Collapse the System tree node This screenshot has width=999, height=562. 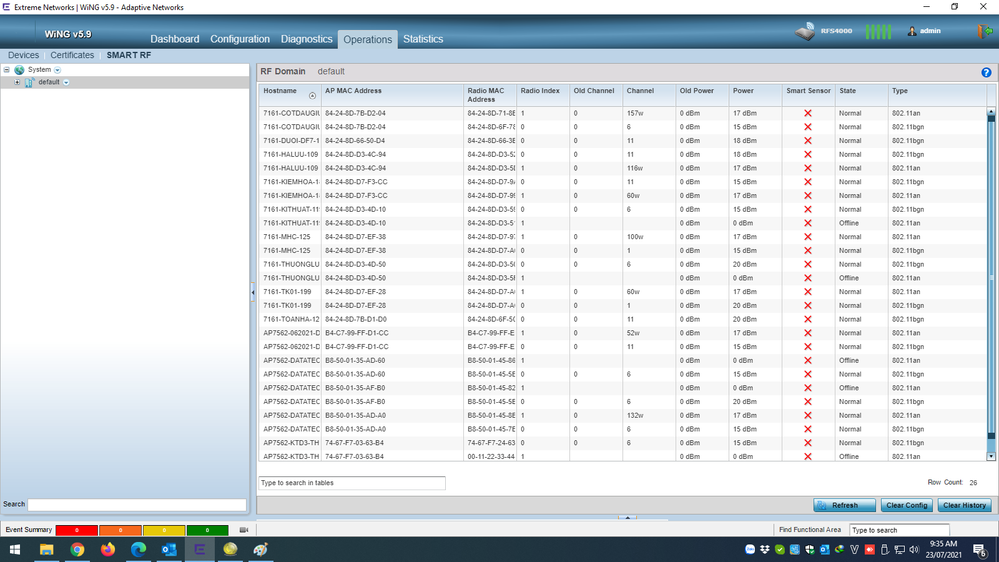(7, 70)
